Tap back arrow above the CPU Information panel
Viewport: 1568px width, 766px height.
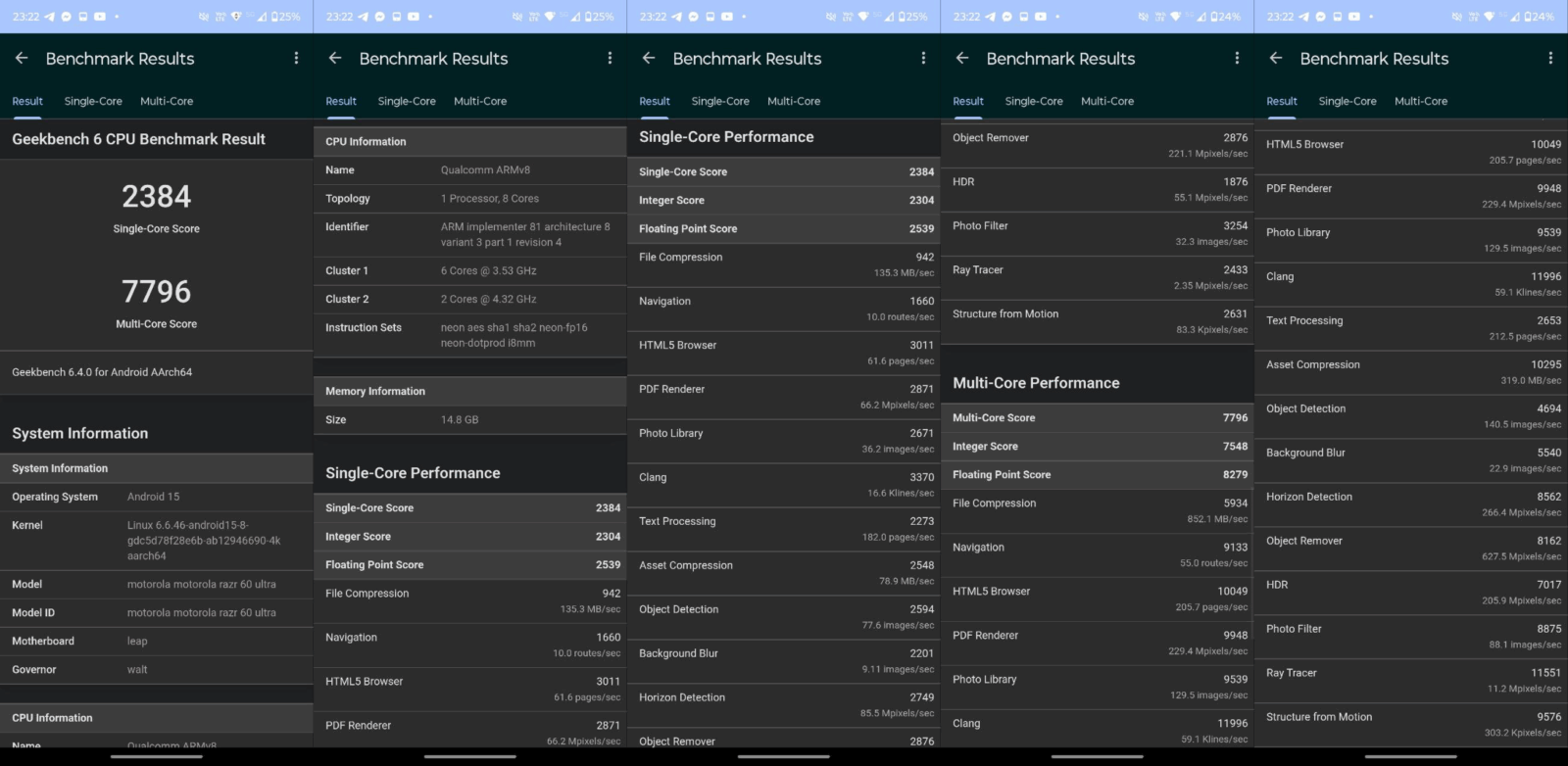coord(335,59)
